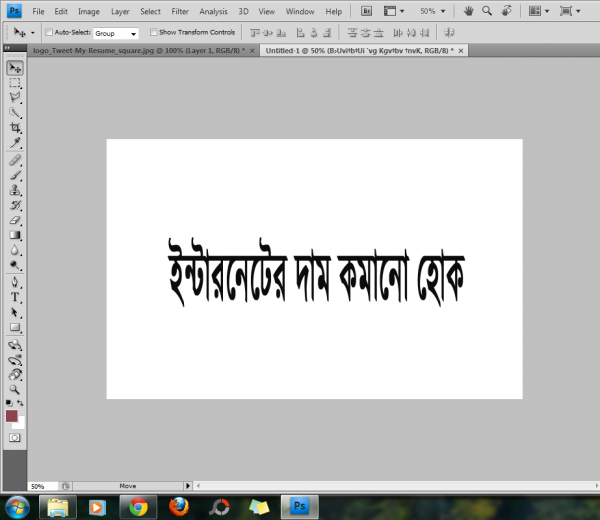Select the Move tool in the toolbox
This screenshot has width=600, height=520.
(15, 68)
